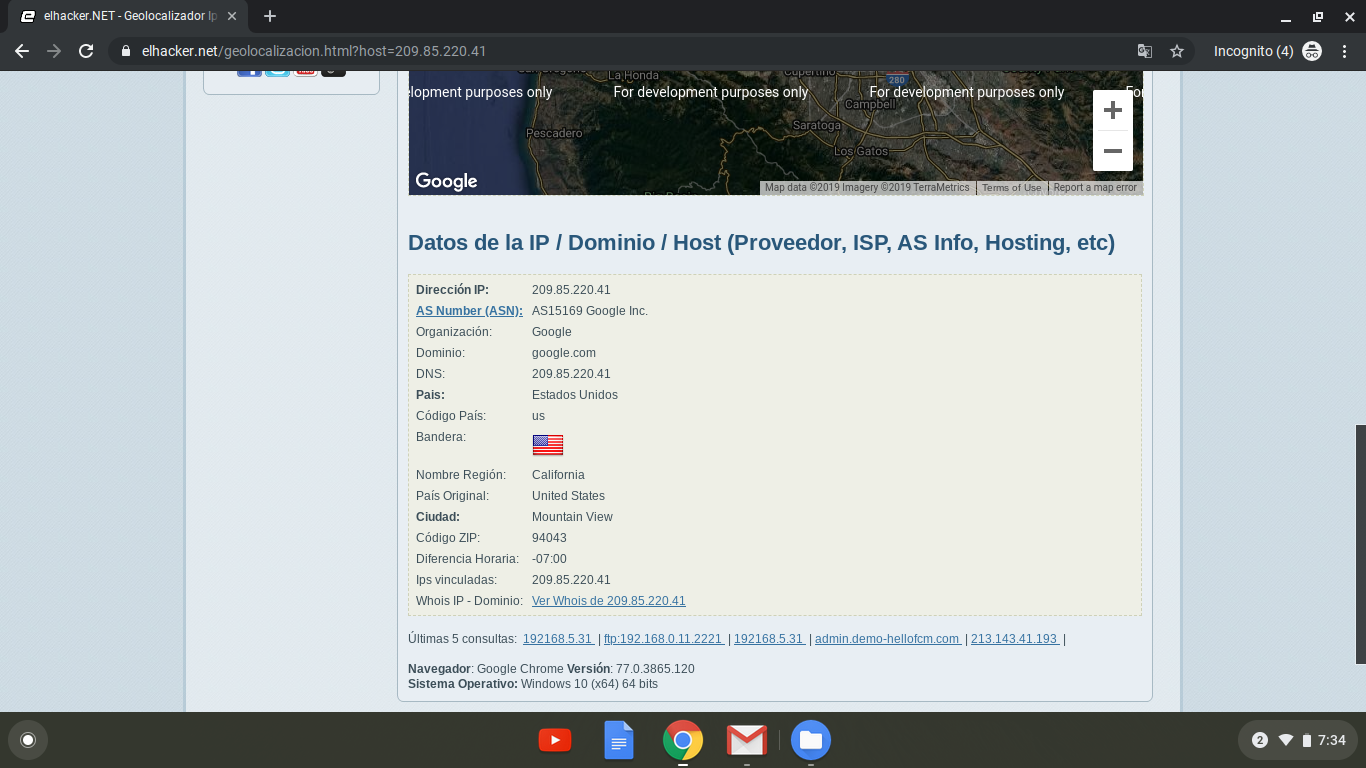Click the browser forward arrow

click(54, 51)
